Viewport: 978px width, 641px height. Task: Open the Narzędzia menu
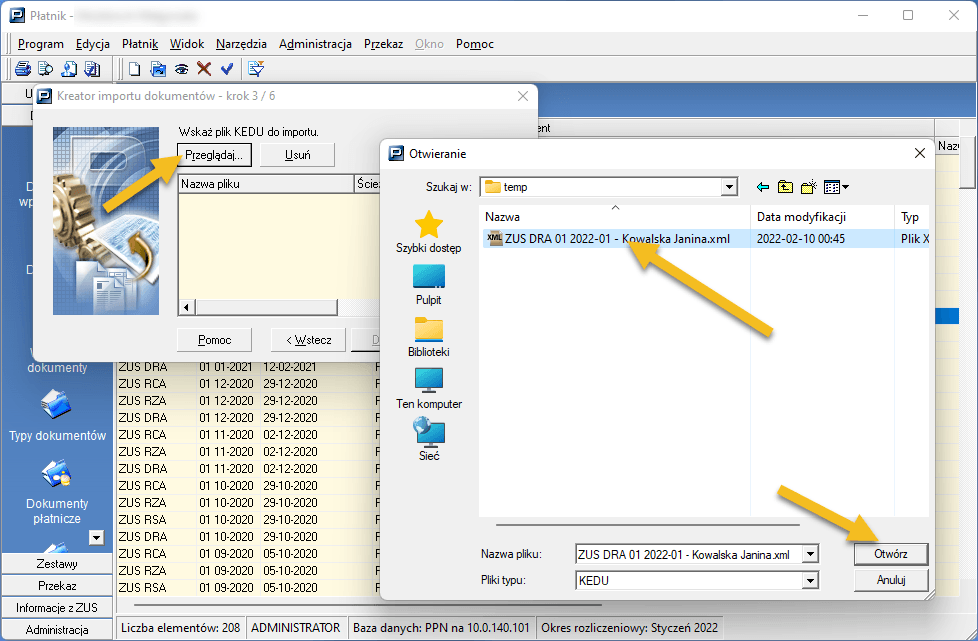click(240, 44)
